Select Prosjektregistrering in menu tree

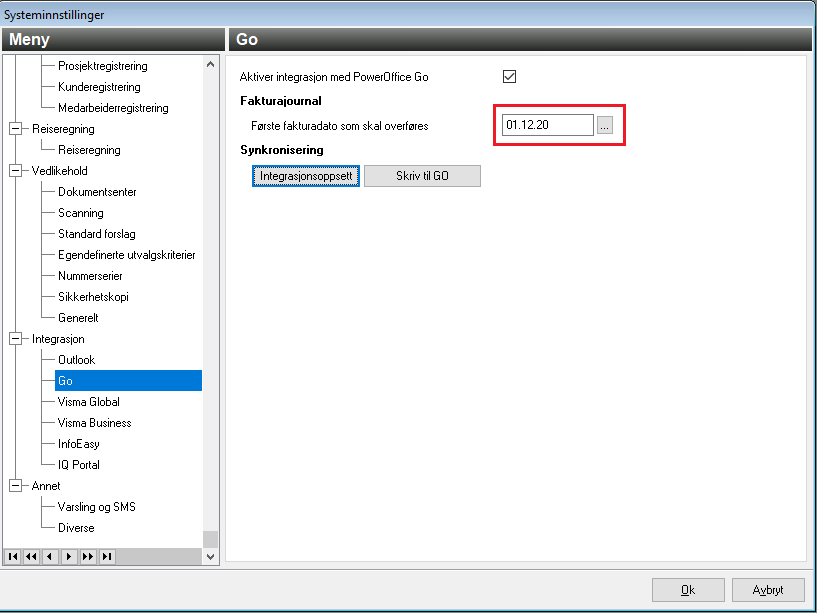tap(103, 66)
